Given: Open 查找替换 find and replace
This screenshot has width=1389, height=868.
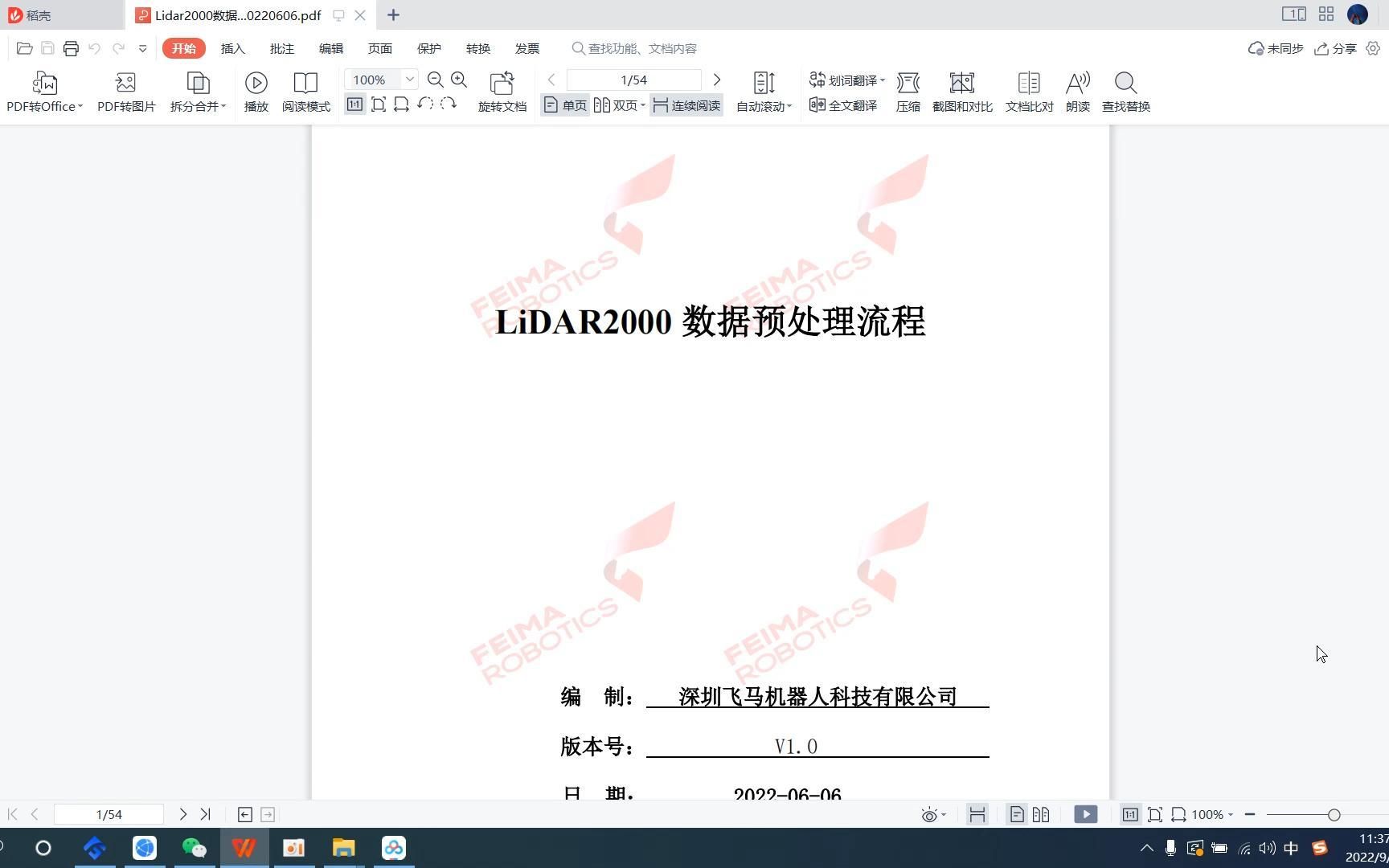Looking at the screenshot, I should coord(1126,92).
